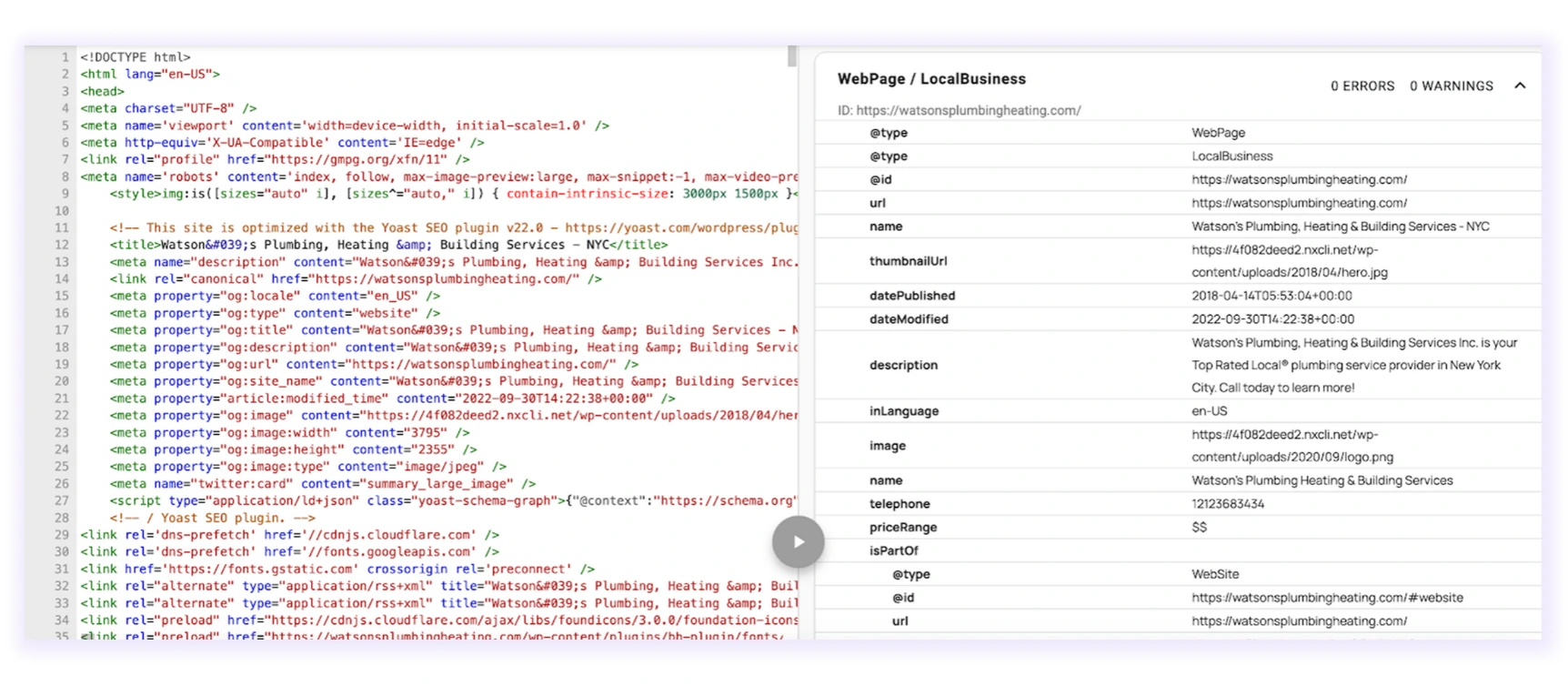Click the logo.png image URL value

(1292, 446)
